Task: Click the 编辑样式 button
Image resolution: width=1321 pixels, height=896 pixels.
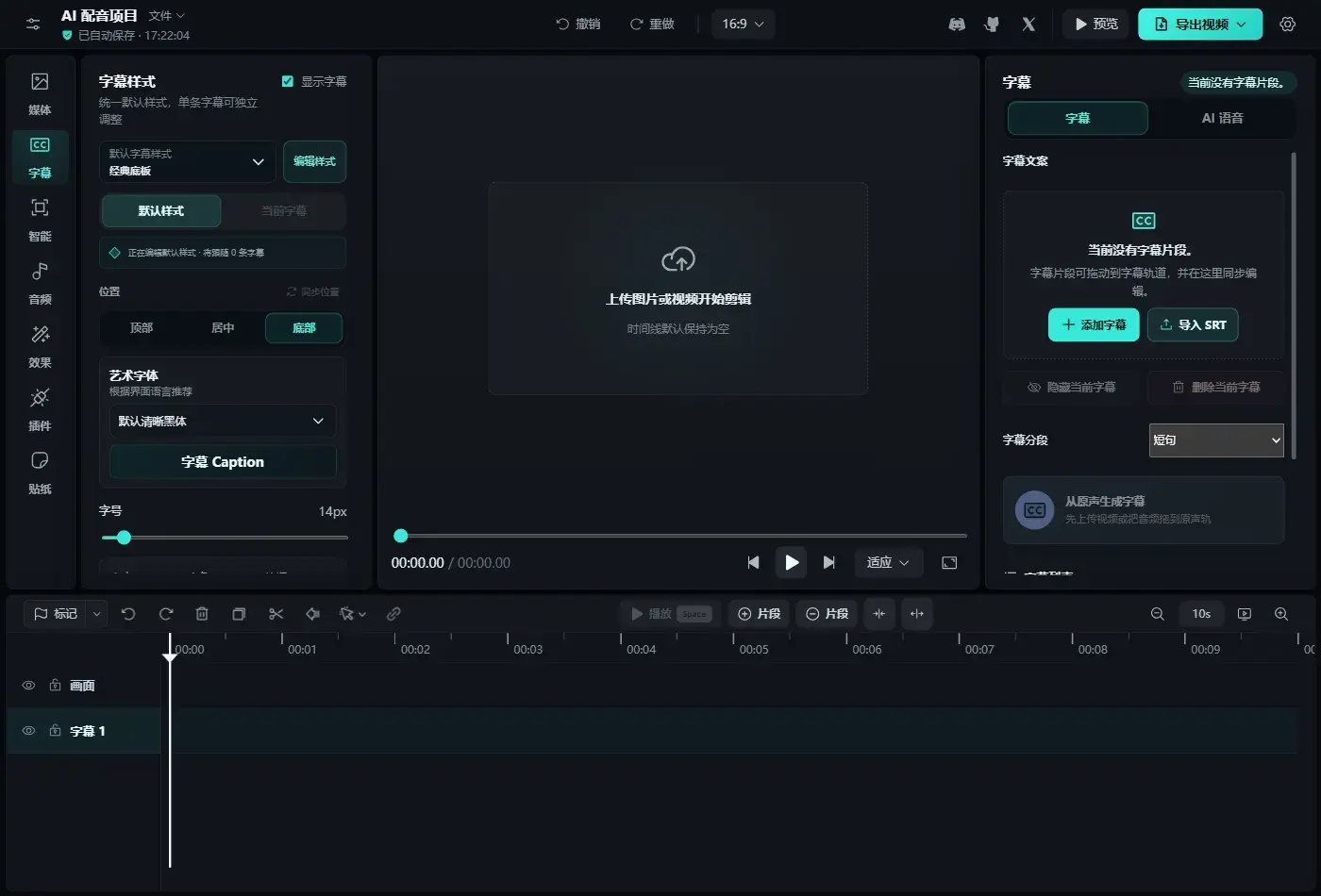Action: [314, 162]
